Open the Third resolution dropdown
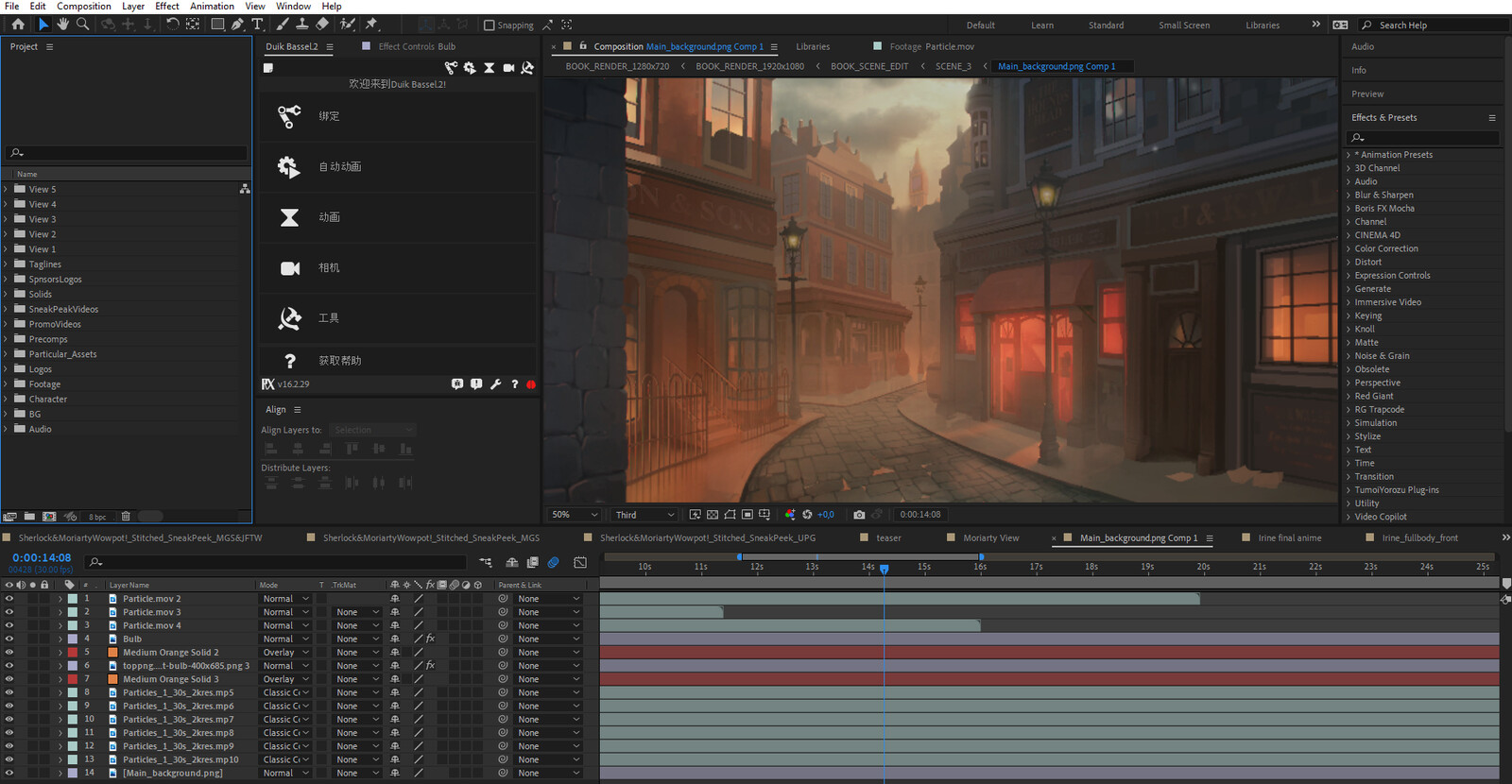Screen dimensions: 1512x784 [x=644, y=515]
